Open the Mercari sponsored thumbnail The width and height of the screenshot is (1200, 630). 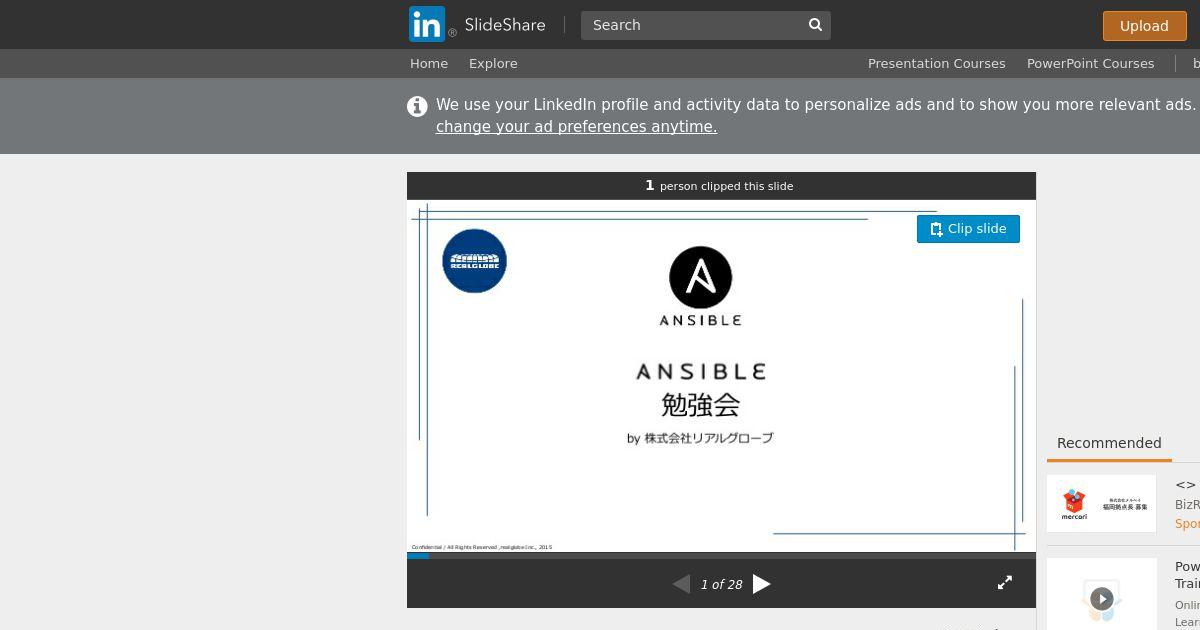[1101, 503]
